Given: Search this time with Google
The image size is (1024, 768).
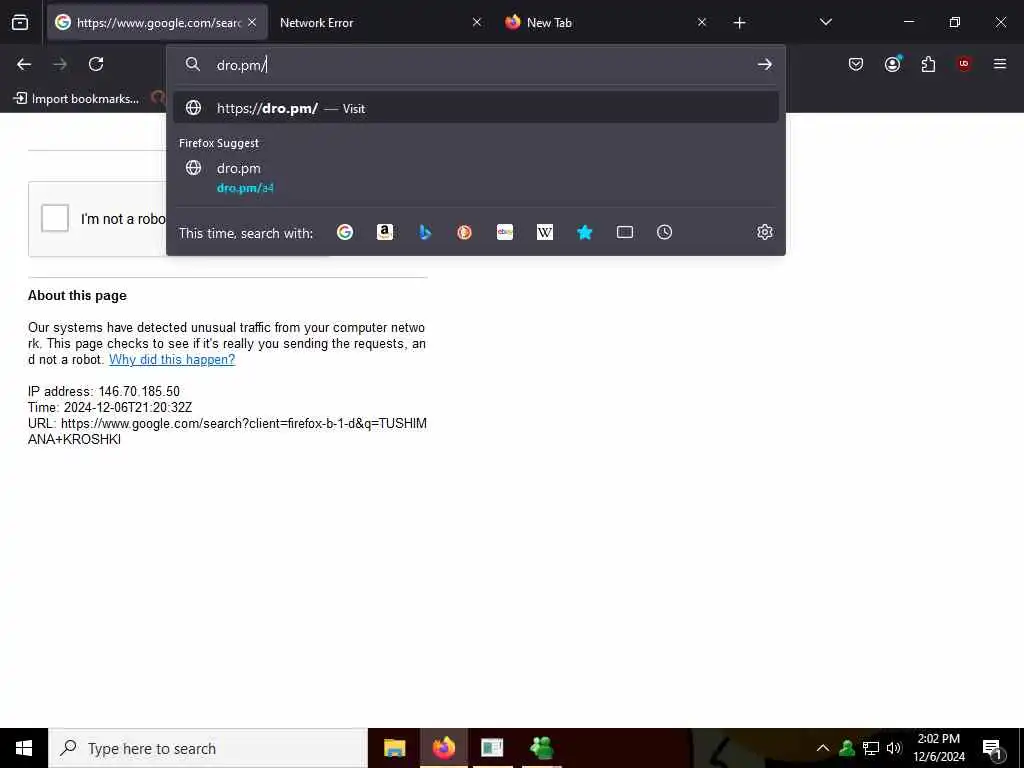Looking at the screenshot, I should [345, 232].
